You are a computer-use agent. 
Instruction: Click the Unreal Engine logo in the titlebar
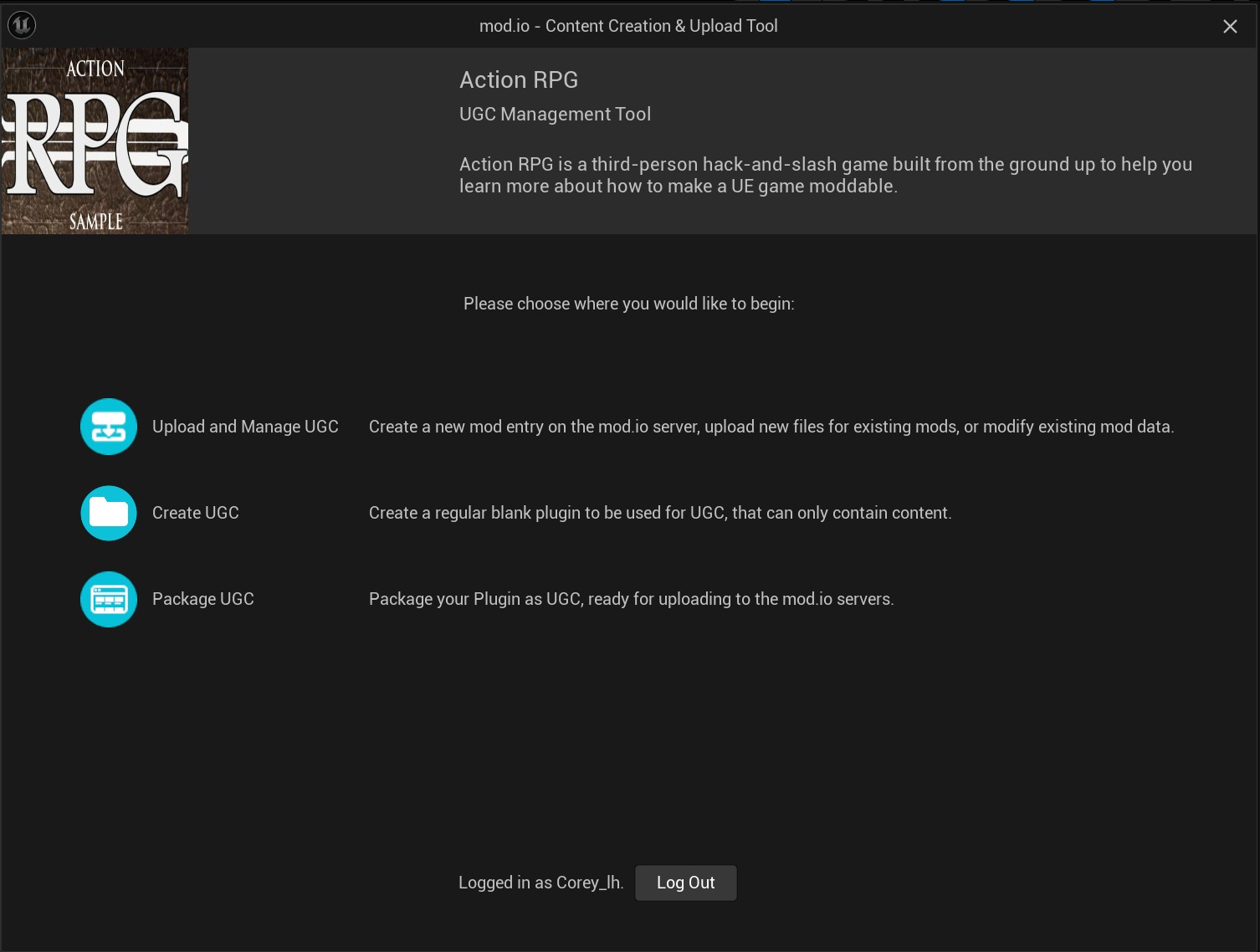pyautogui.click(x=22, y=25)
